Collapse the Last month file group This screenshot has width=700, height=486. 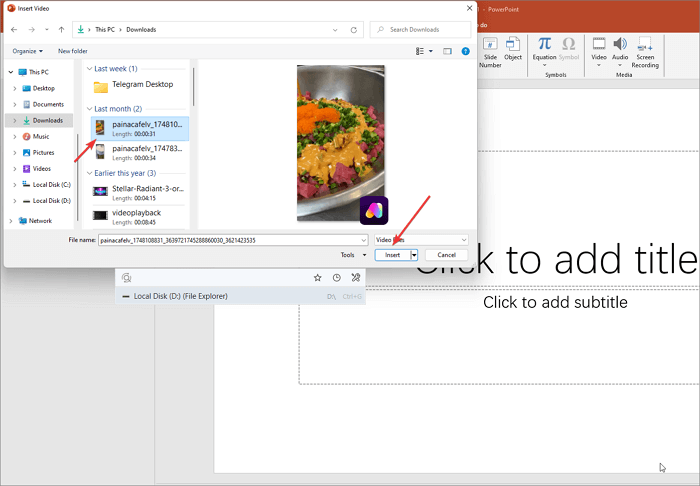(x=89, y=108)
